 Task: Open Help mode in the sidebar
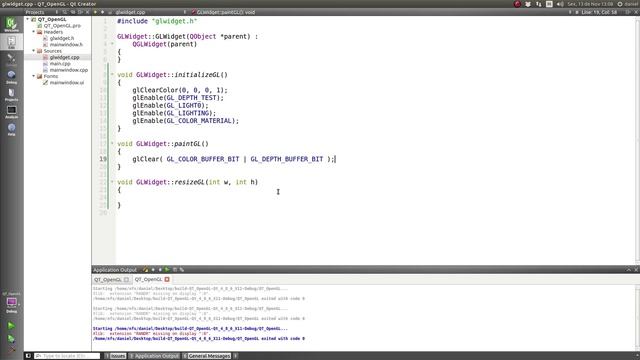(11, 129)
